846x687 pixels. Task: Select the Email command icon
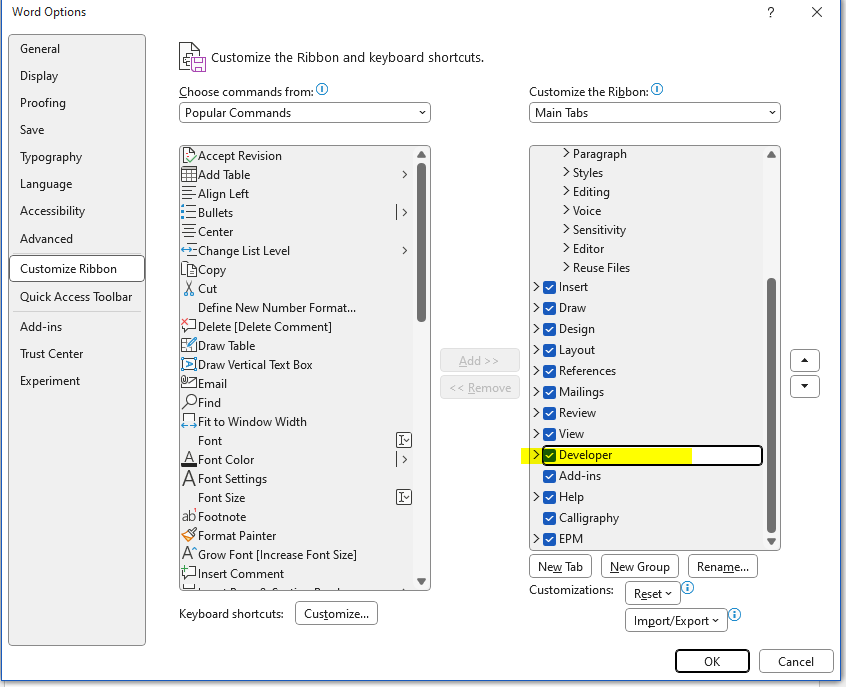coord(189,382)
